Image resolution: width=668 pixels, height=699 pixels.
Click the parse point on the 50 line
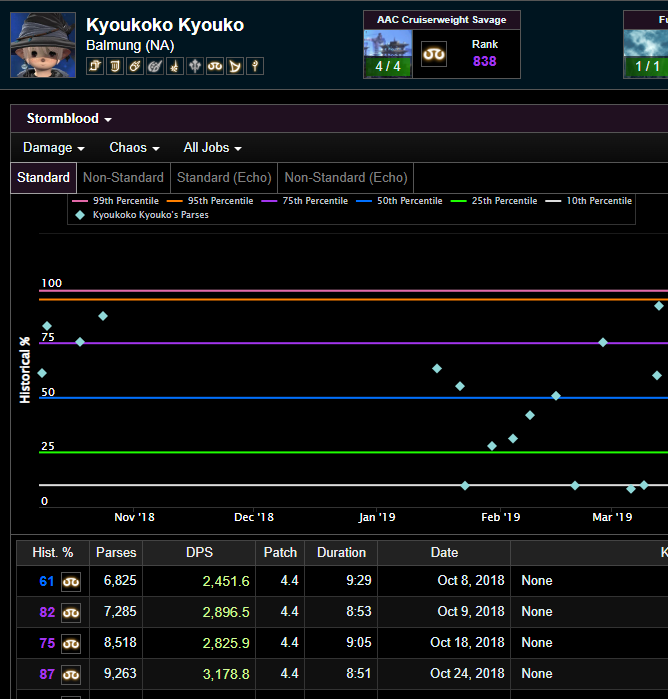point(556,395)
